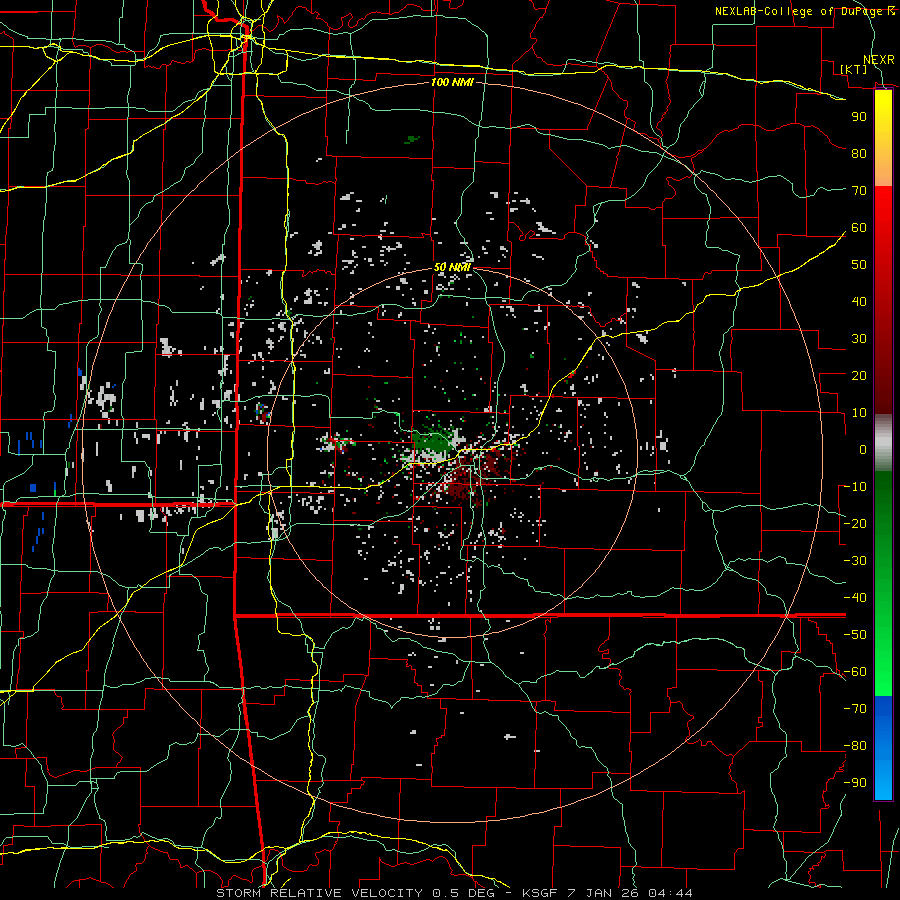Click the -30 scale value
Viewport: 900px width, 900px height.
(x=855, y=561)
